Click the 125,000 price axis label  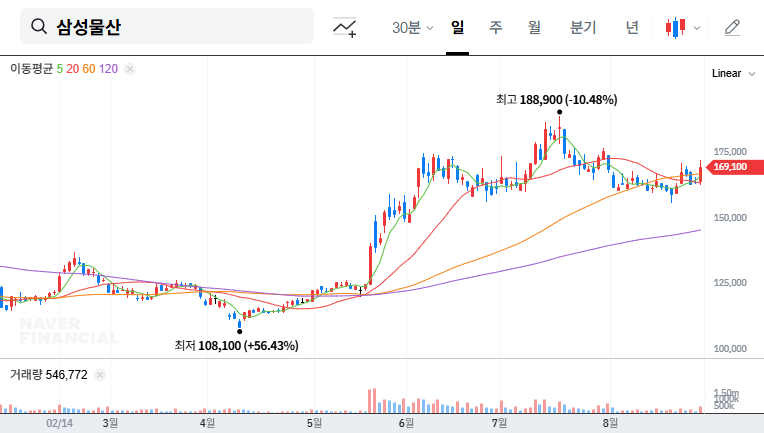[730, 283]
